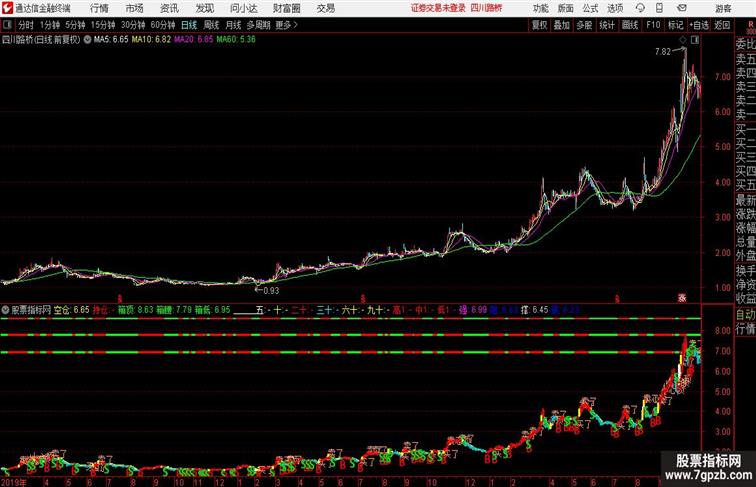
Task: Click the MA10: 6.82 indicator value
Action: click(x=151, y=40)
